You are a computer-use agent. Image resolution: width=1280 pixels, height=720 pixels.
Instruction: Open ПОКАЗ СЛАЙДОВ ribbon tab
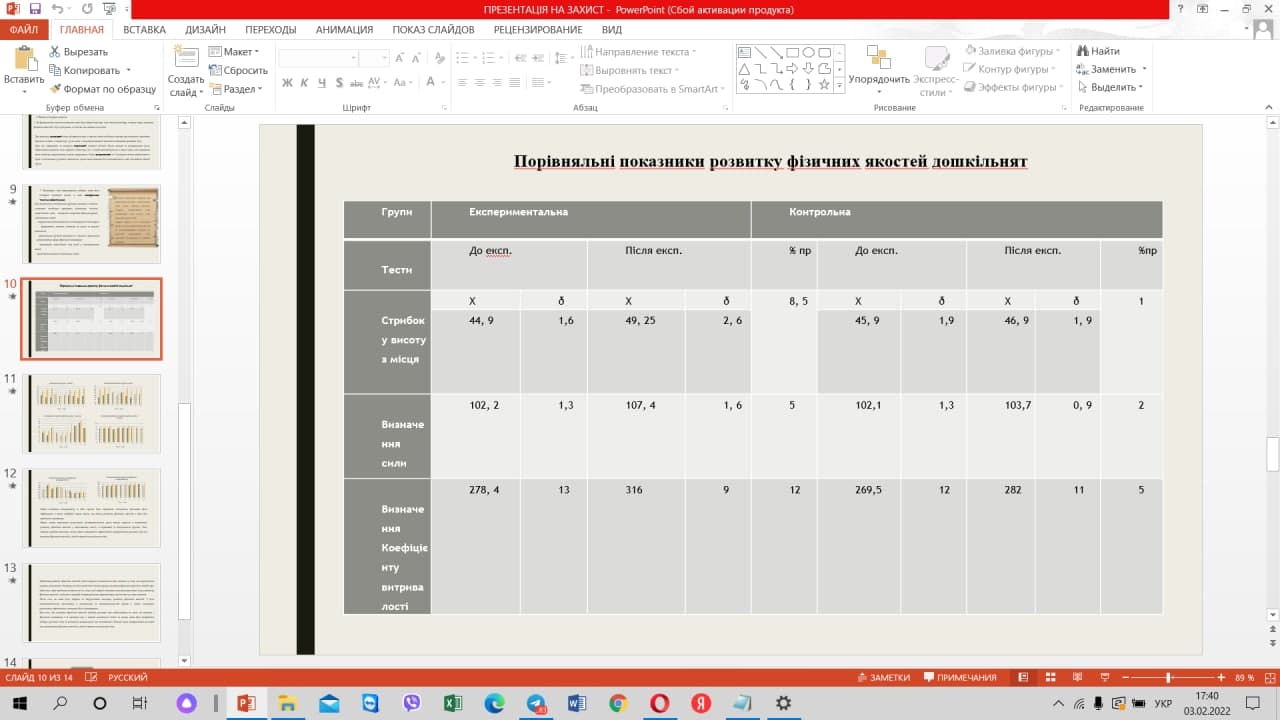click(433, 29)
